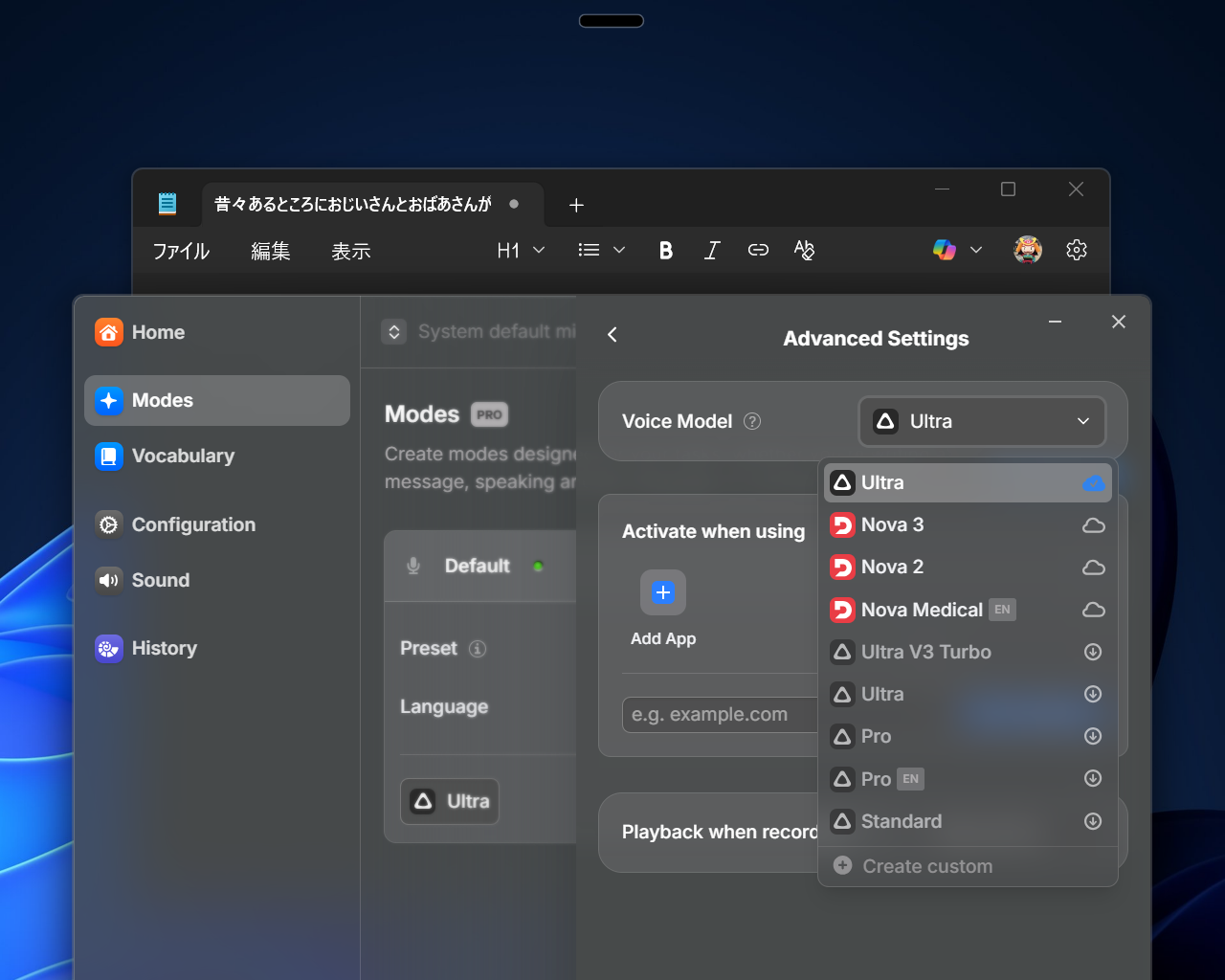This screenshot has height=980, width=1225.
Task: Download the Pro model without EN
Action: [1093, 736]
